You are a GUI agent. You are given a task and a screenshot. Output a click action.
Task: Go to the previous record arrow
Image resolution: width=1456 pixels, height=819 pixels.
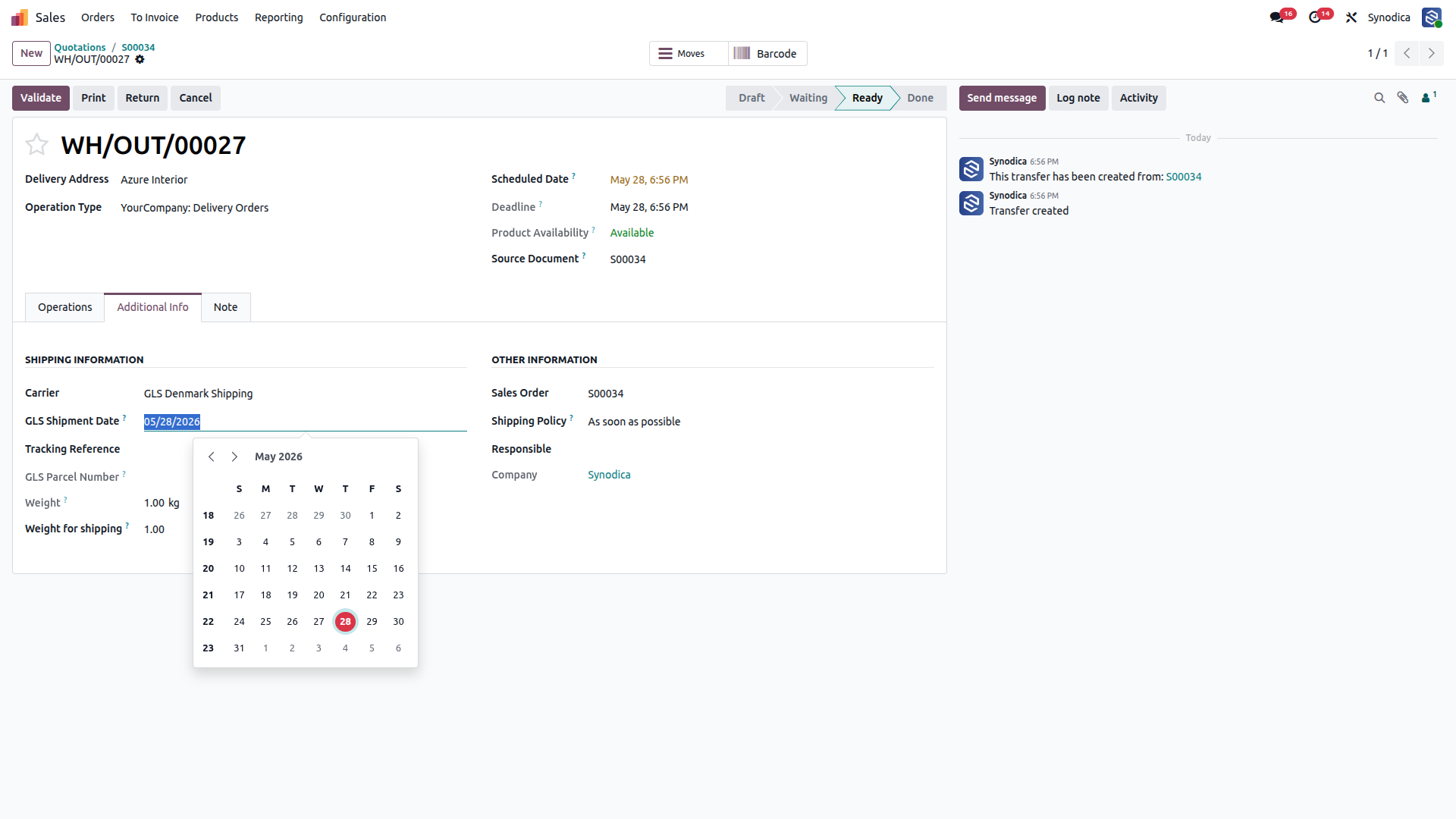tap(1407, 53)
